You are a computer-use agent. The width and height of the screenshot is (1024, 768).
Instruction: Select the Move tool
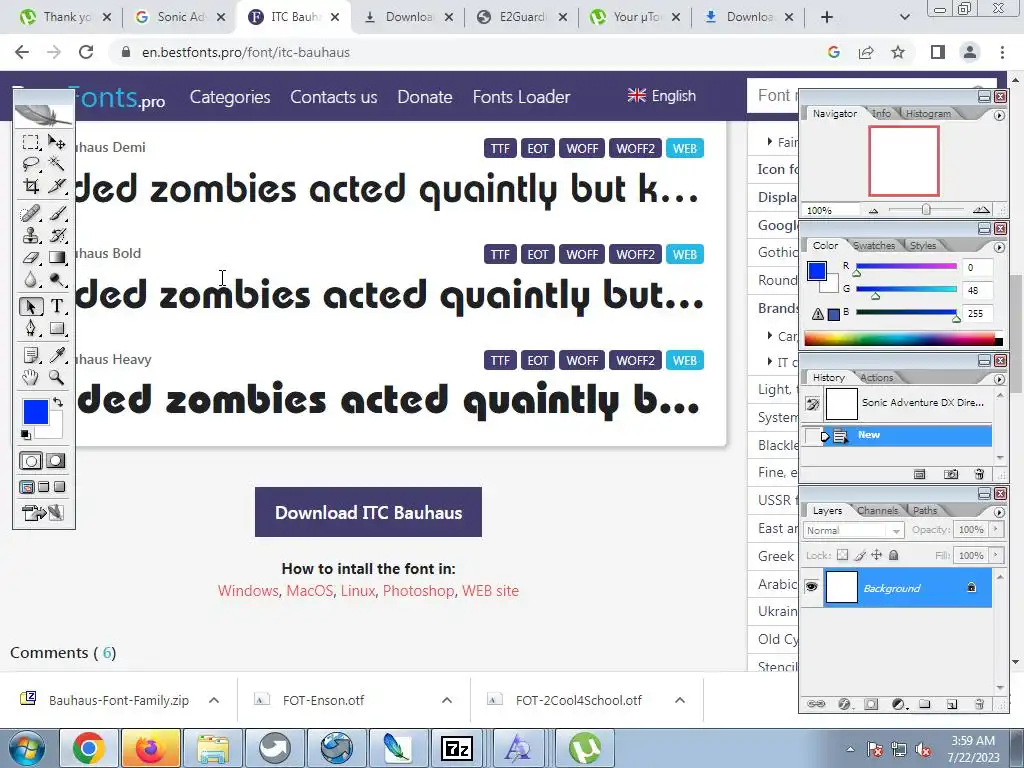[57, 142]
